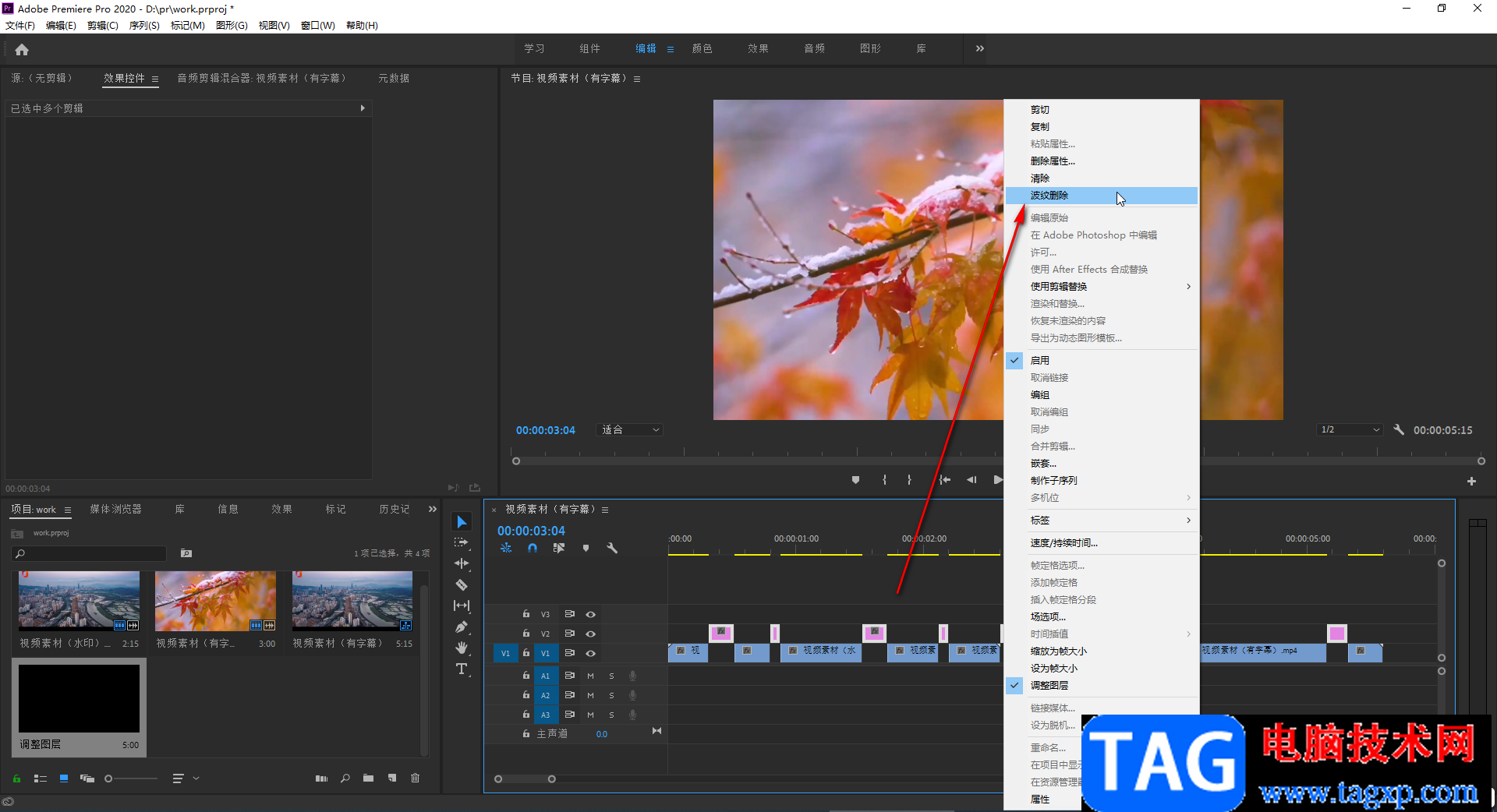Toggle V1 track output eye
This screenshot has width=1497, height=812.
coord(590,654)
